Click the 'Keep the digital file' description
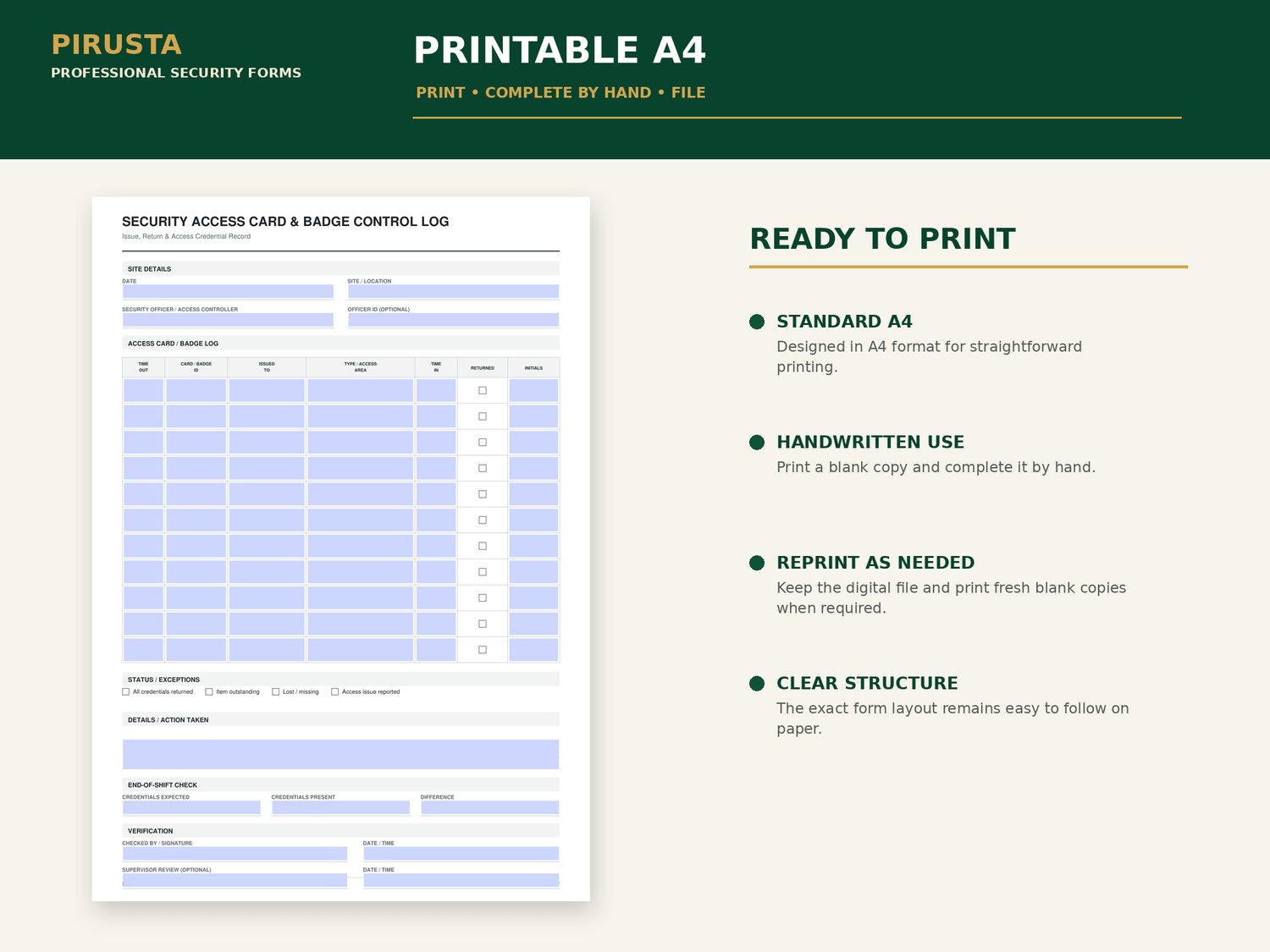 point(951,597)
